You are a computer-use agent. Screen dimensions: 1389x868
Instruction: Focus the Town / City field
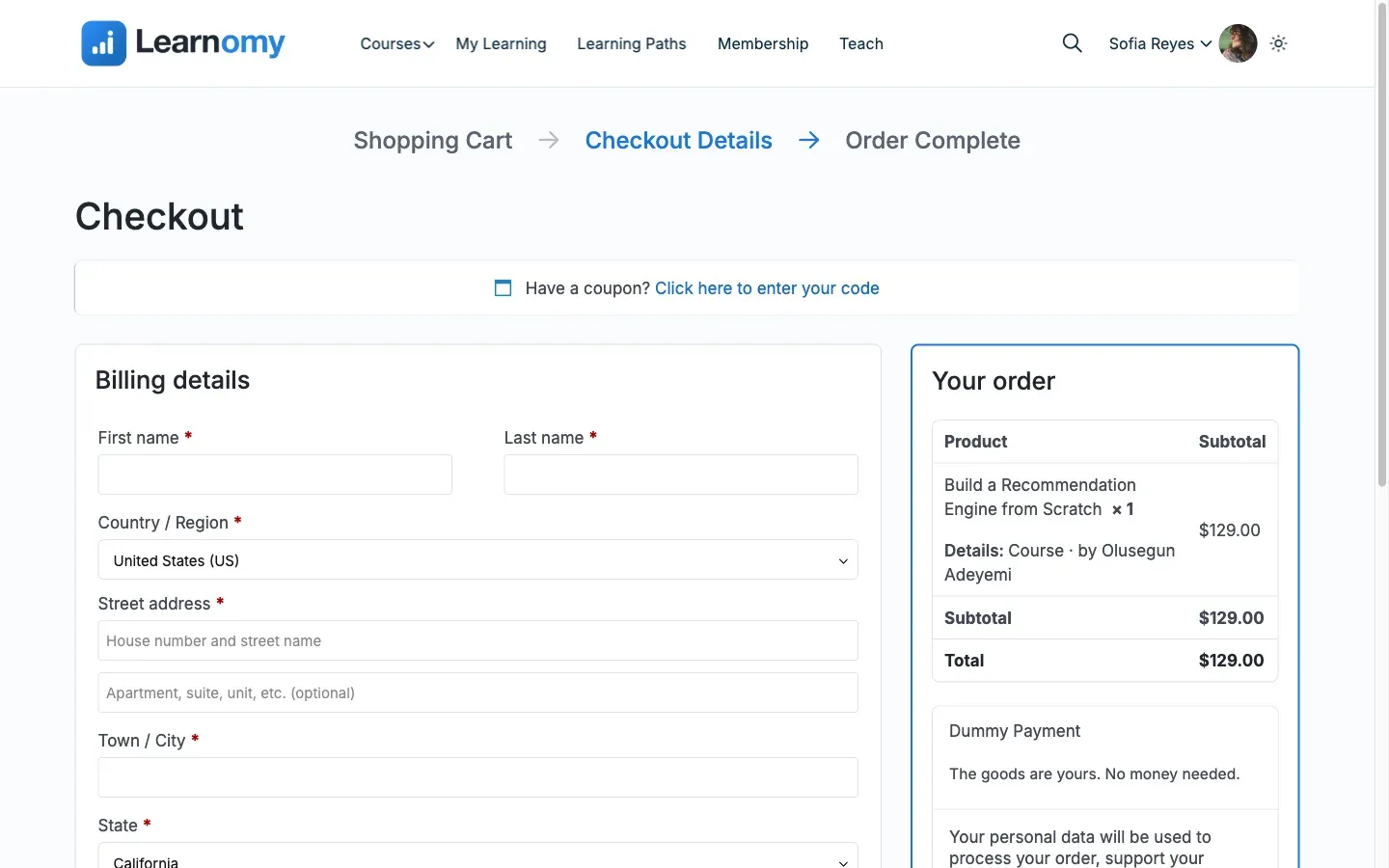pyautogui.click(x=477, y=777)
